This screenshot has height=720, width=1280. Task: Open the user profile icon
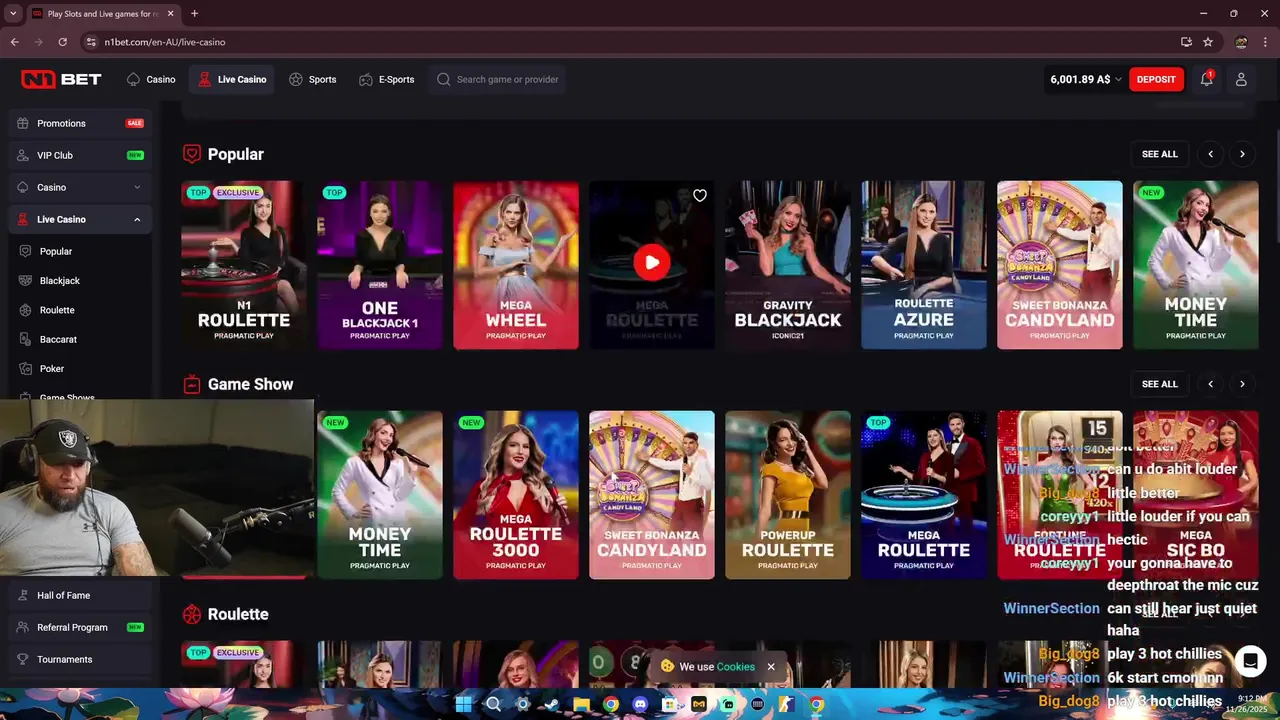[x=1241, y=79]
